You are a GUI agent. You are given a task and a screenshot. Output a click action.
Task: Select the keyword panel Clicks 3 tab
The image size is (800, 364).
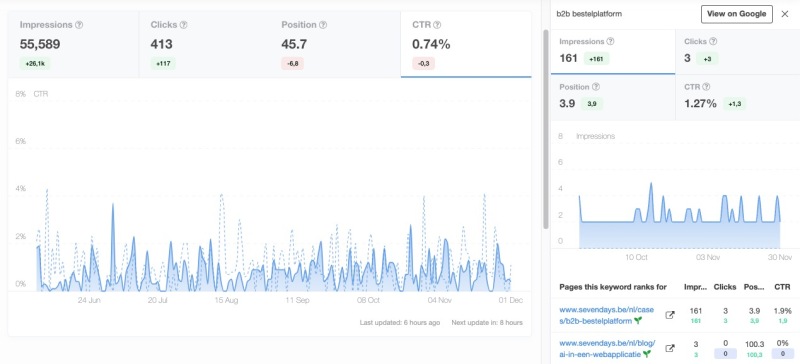(738, 52)
